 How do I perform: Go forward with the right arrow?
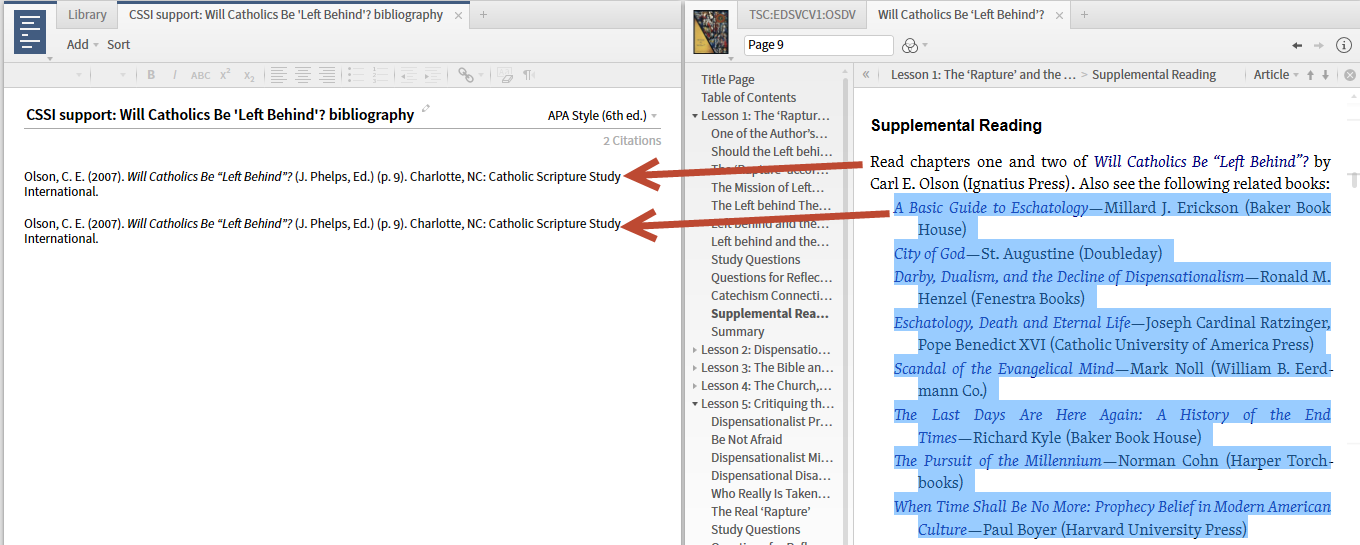pyautogui.click(x=1319, y=45)
